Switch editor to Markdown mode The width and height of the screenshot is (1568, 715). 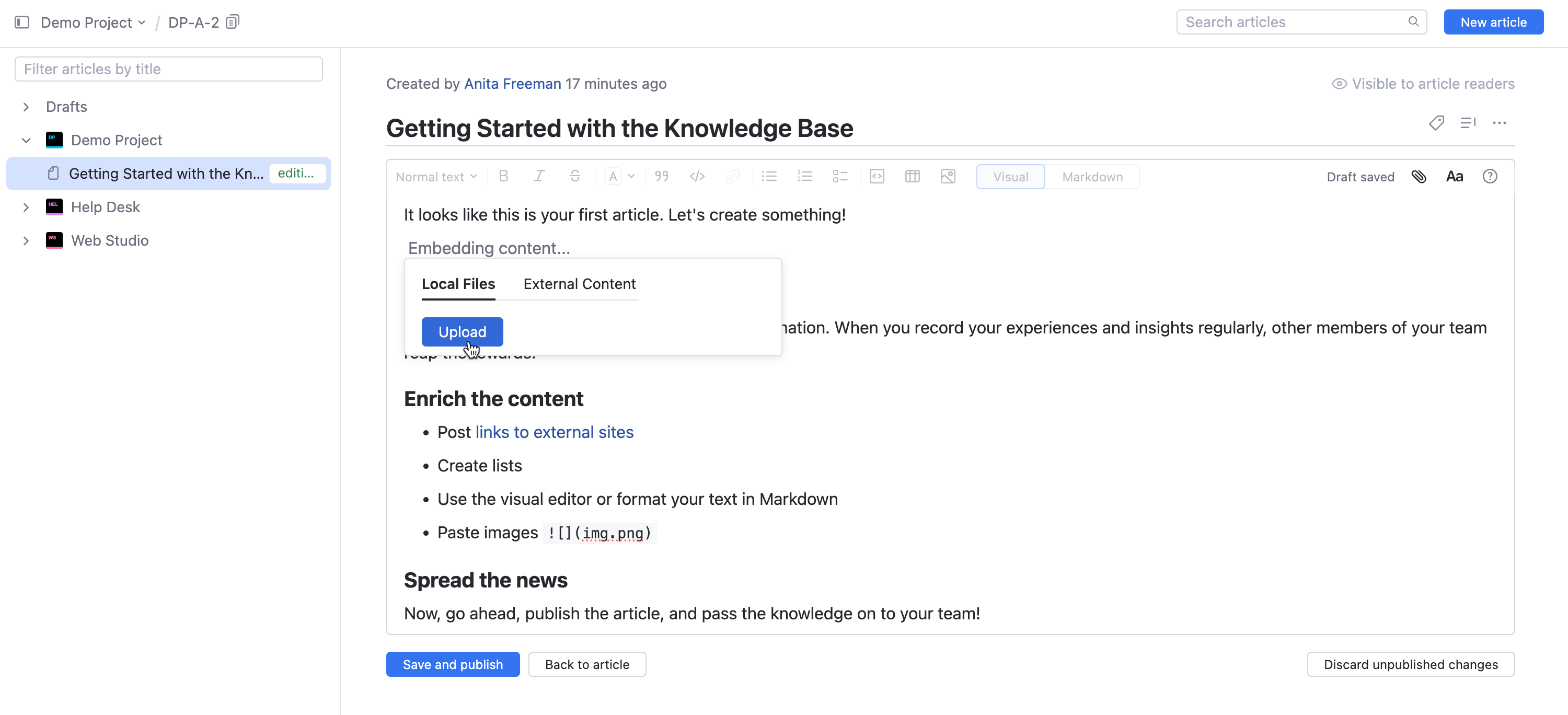click(x=1092, y=177)
